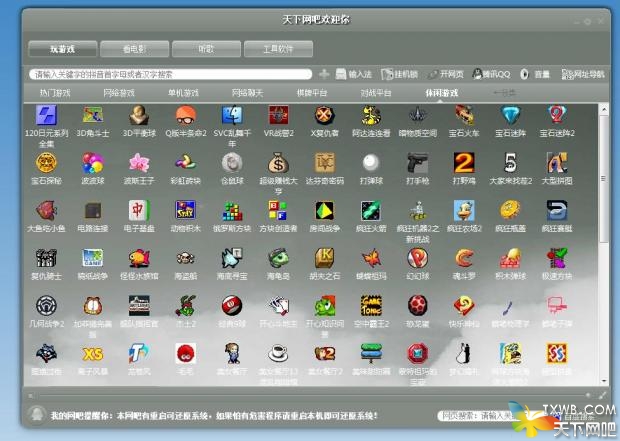Open the 音量 volume control
Image resolution: width=620 pixels, height=441 pixels.
(535, 74)
